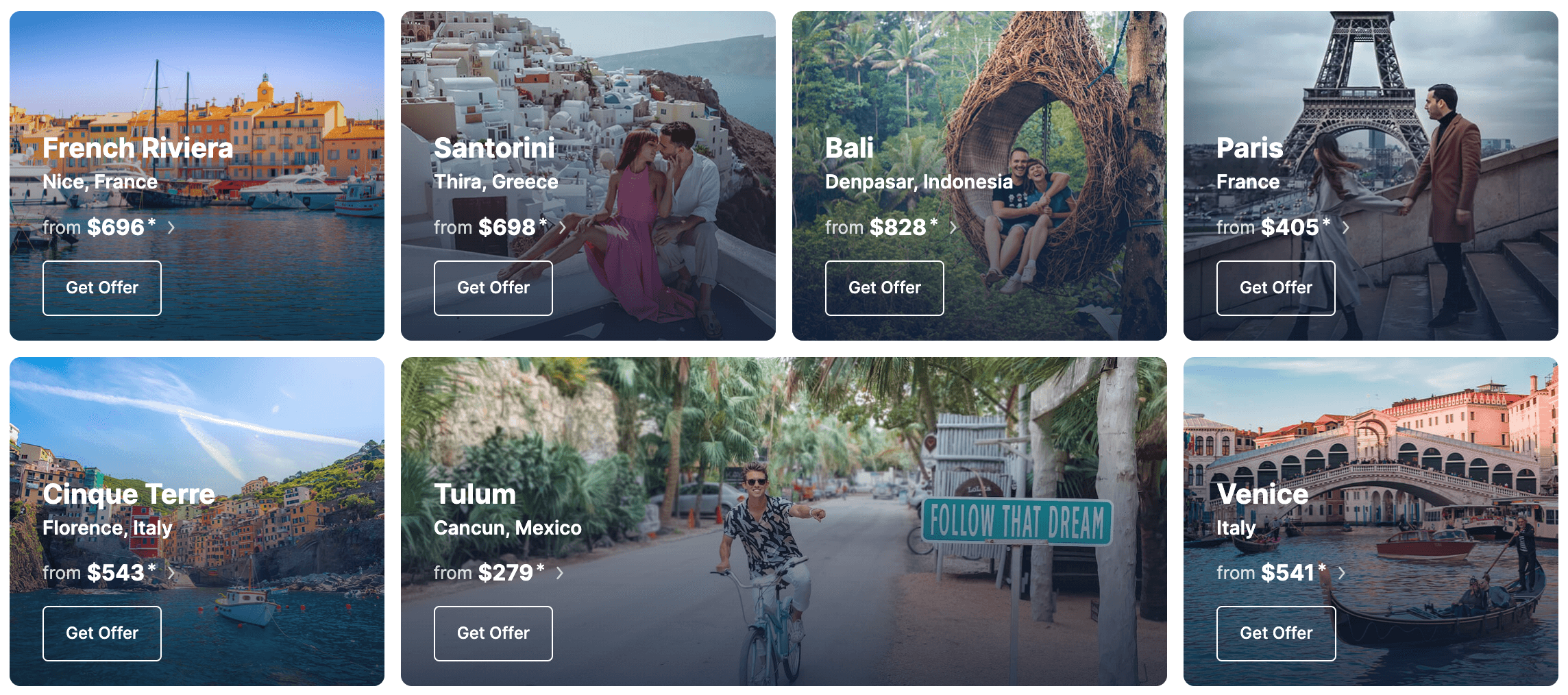Open the chevron next to Tulum $279 price
The image size is (1568, 695).
(560, 573)
